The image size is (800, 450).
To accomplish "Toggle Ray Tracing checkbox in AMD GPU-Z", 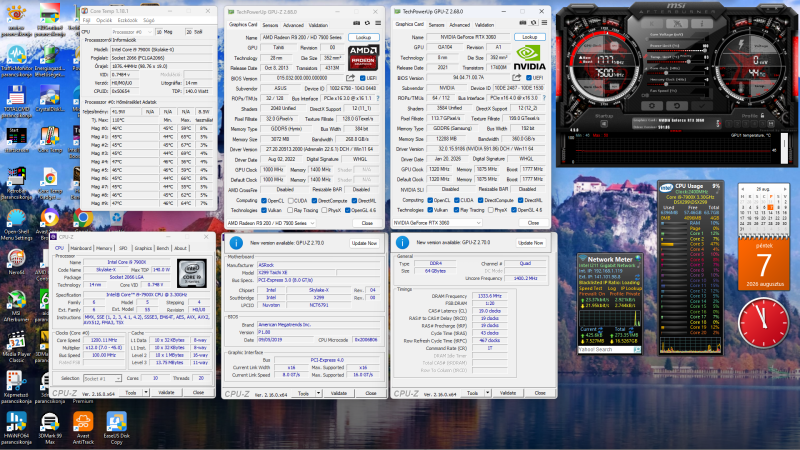I will 290,210.
